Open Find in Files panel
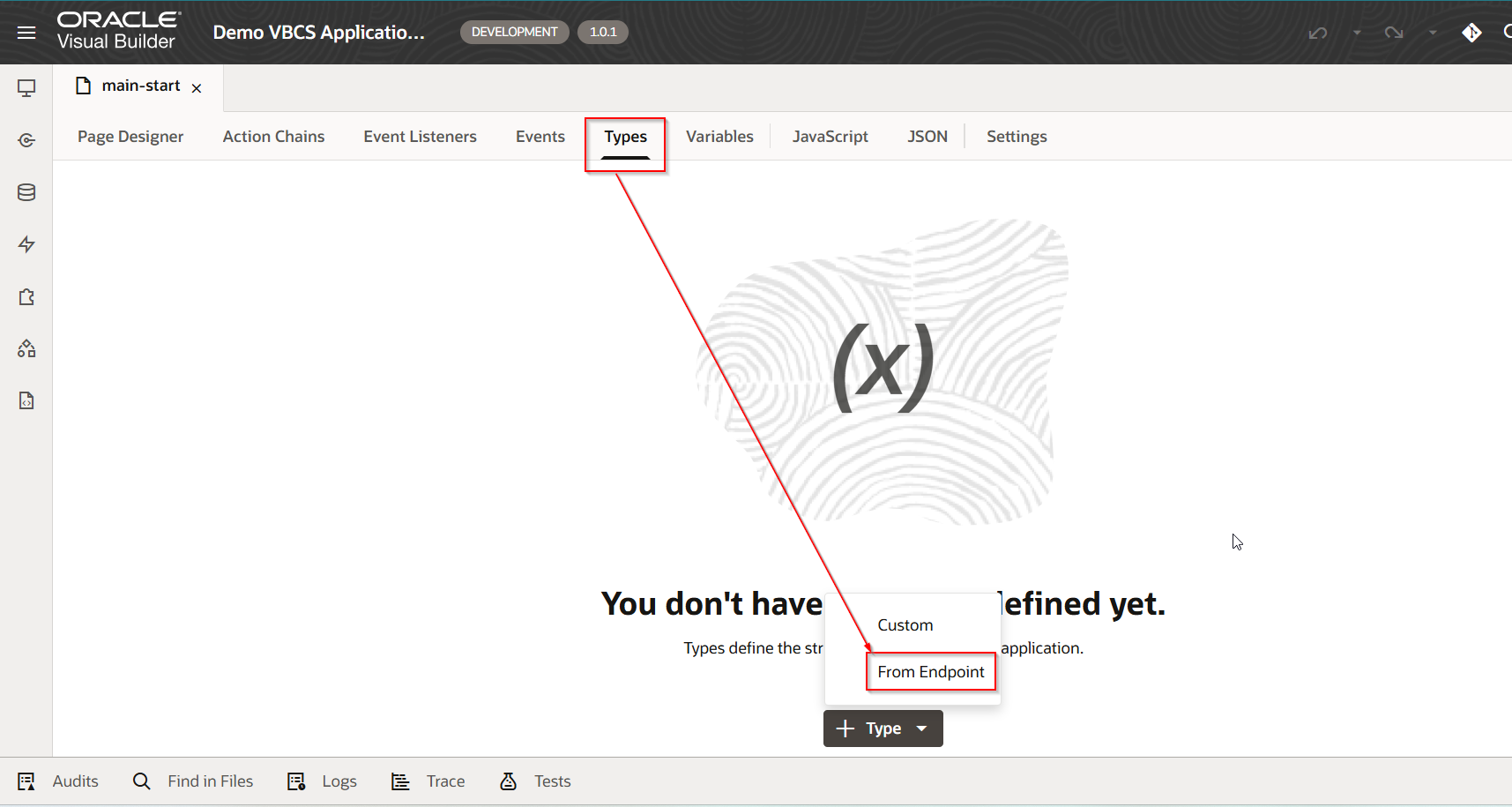The height and width of the screenshot is (807, 1512). [193, 781]
